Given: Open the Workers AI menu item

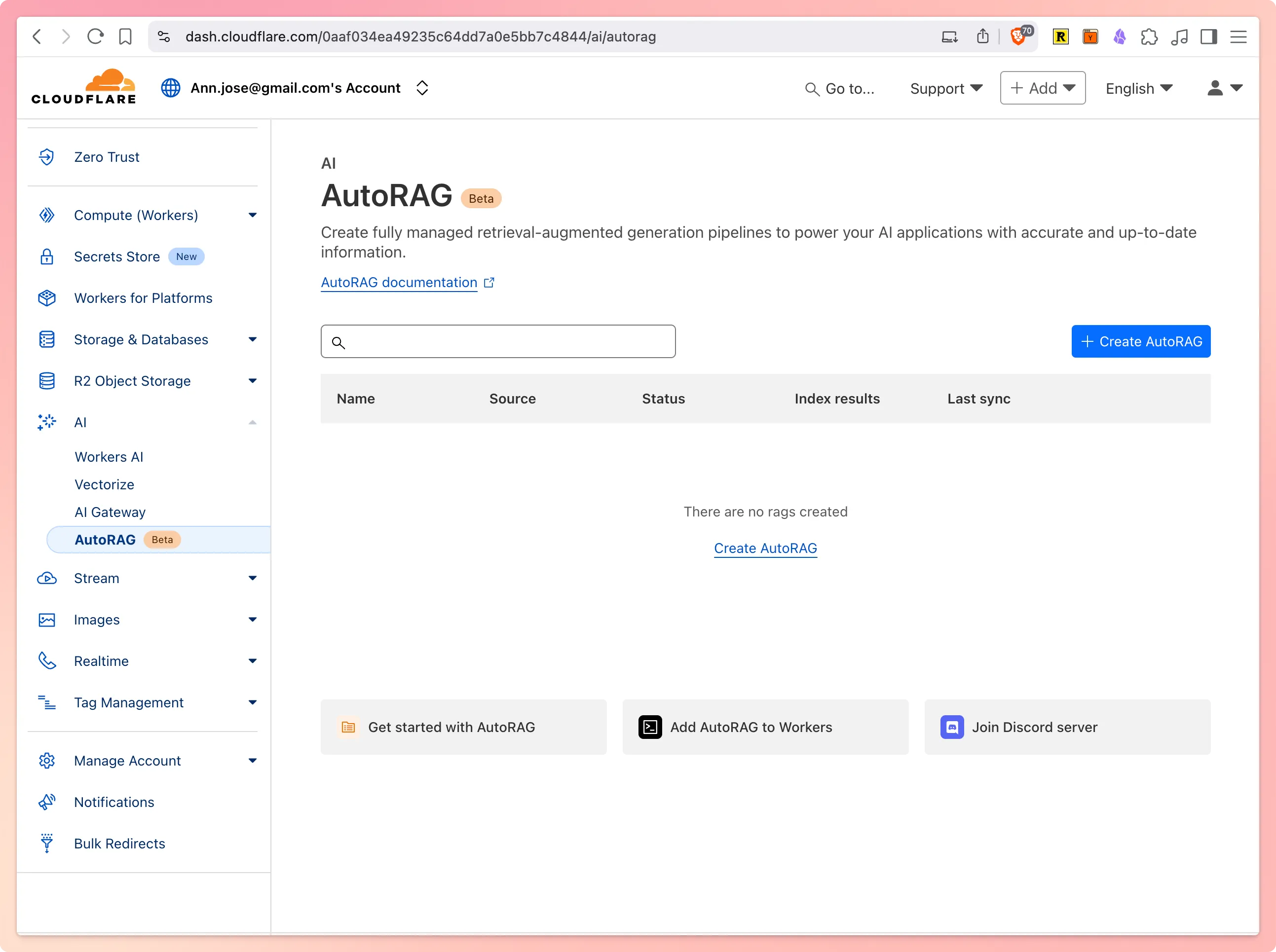Looking at the screenshot, I should click(109, 456).
